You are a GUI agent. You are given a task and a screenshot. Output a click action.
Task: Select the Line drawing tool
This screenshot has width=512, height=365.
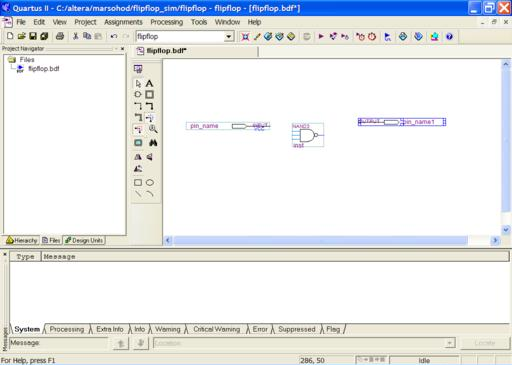point(138,194)
